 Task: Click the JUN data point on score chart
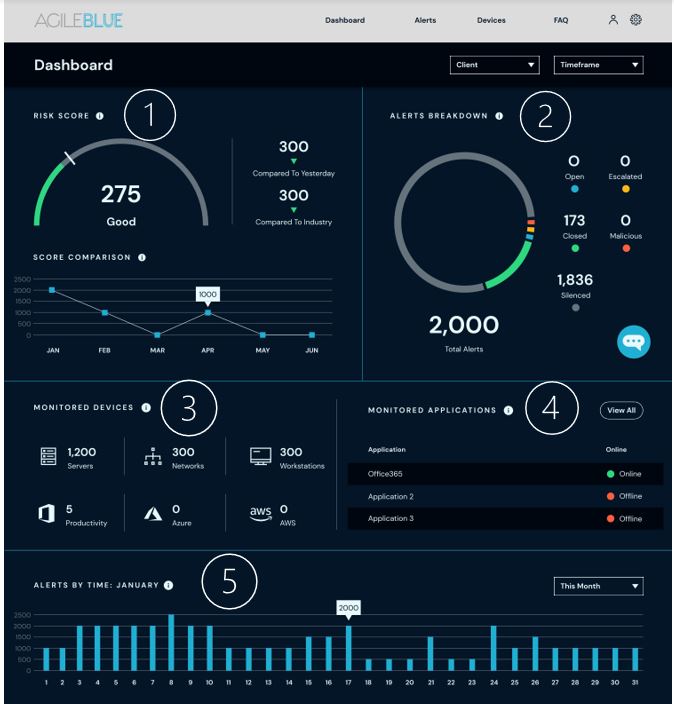click(312, 335)
